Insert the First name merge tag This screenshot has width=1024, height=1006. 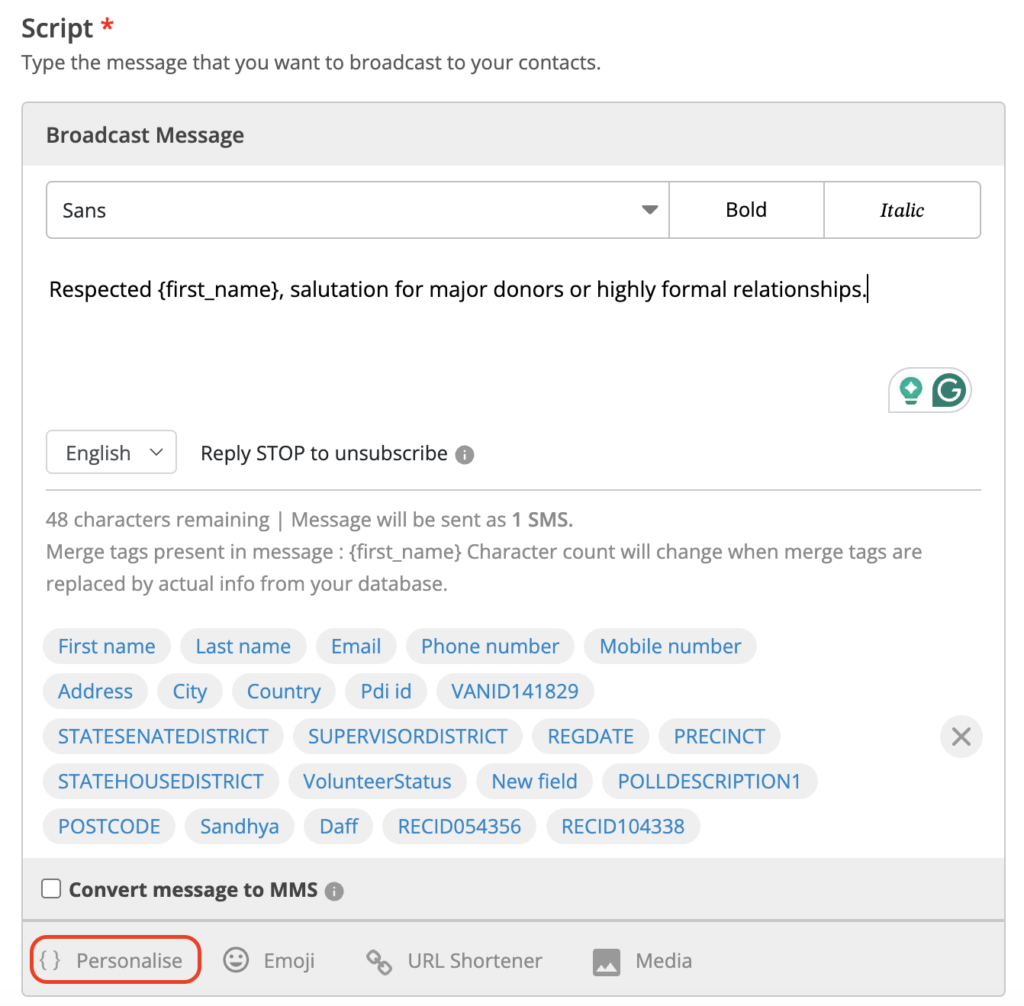(x=106, y=646)
